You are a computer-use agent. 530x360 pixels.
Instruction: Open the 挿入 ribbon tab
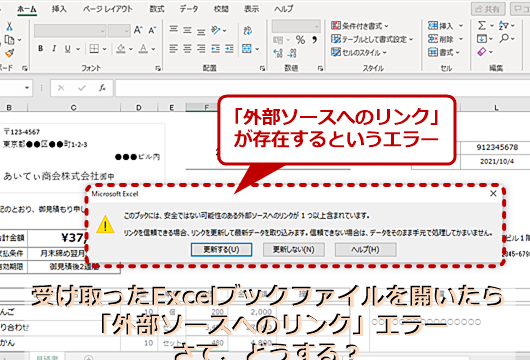tap(59, 9)
